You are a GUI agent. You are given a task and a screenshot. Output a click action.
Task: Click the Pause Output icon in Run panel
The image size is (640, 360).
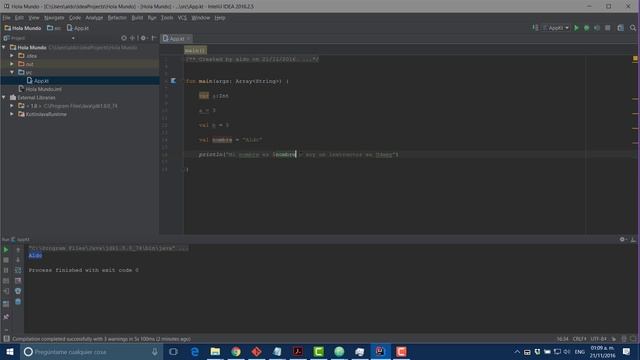(x=6, y=270)
